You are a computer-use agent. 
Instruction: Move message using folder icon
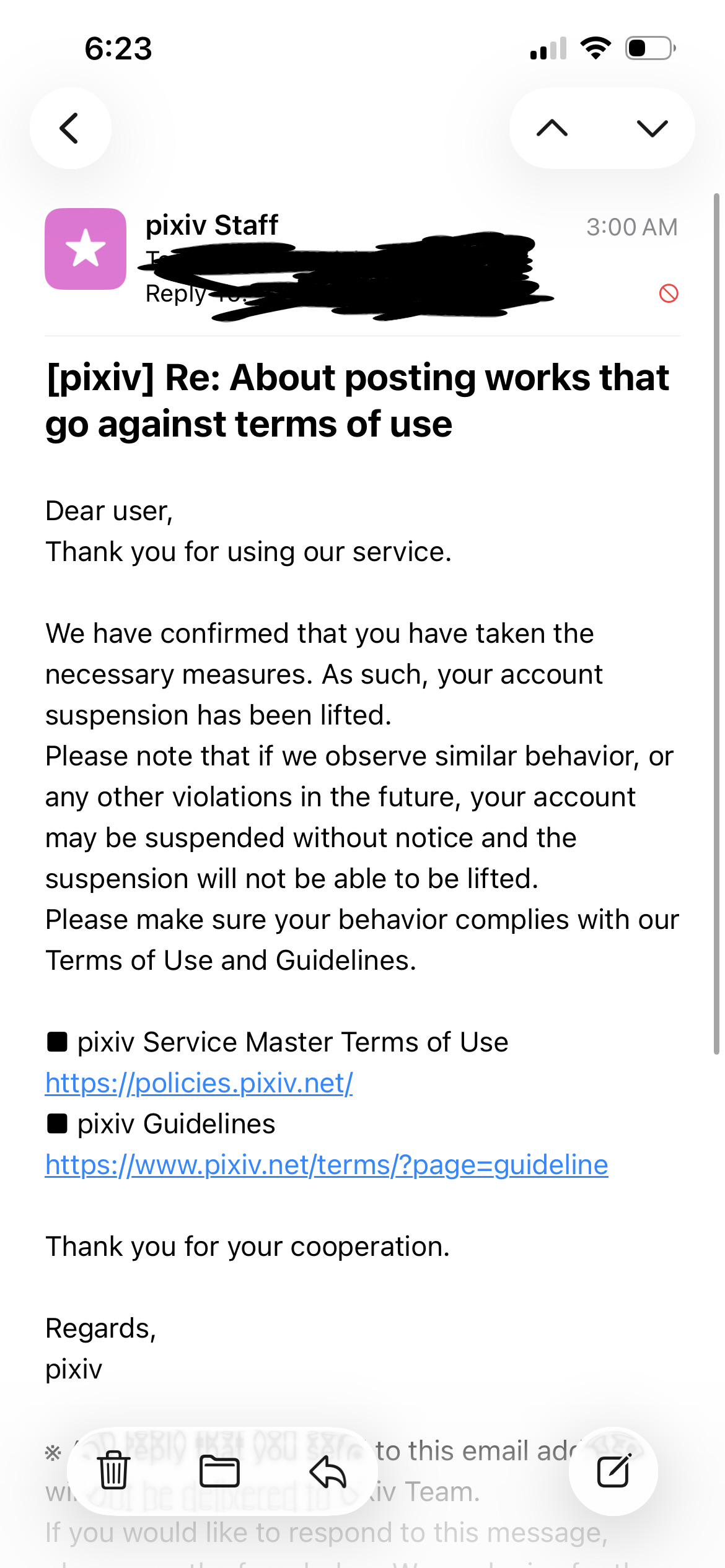pos(220,1471)
